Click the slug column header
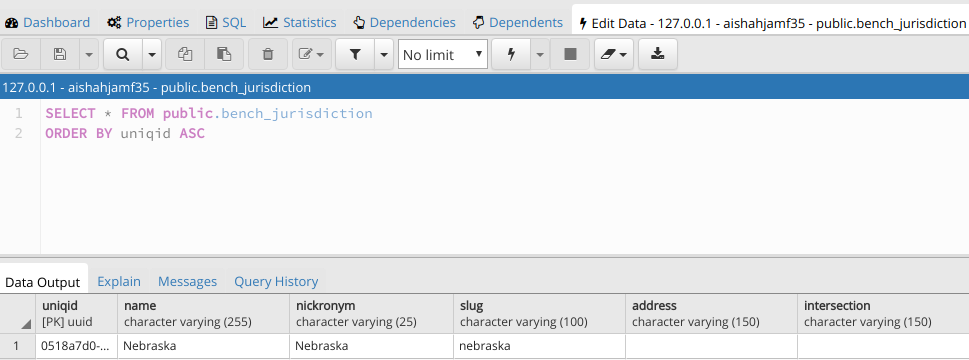The height and width of the screenshot is (360, 969). coord(540,314)
